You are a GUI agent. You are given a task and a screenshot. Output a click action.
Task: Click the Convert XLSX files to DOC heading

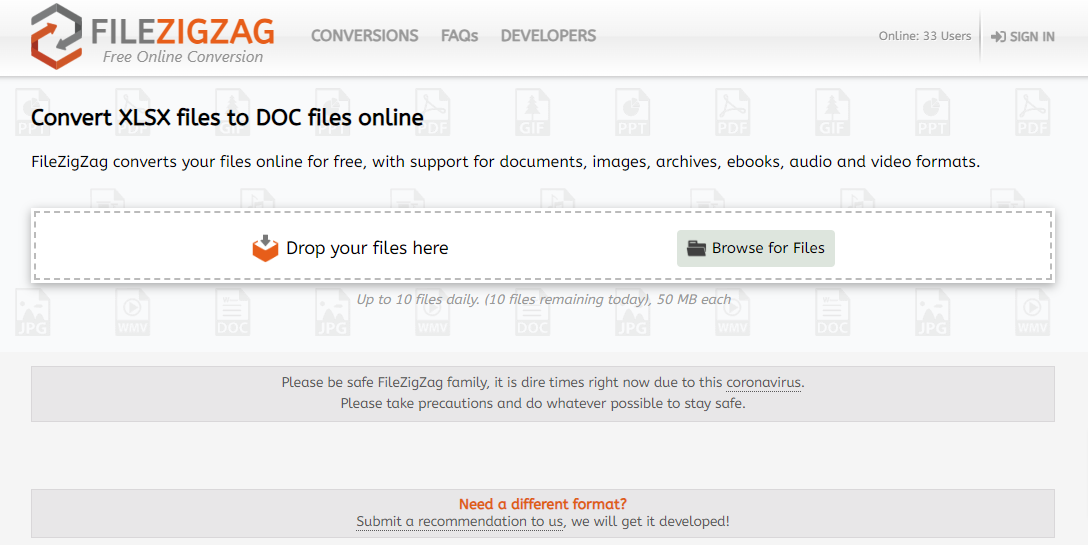[228, 118]
